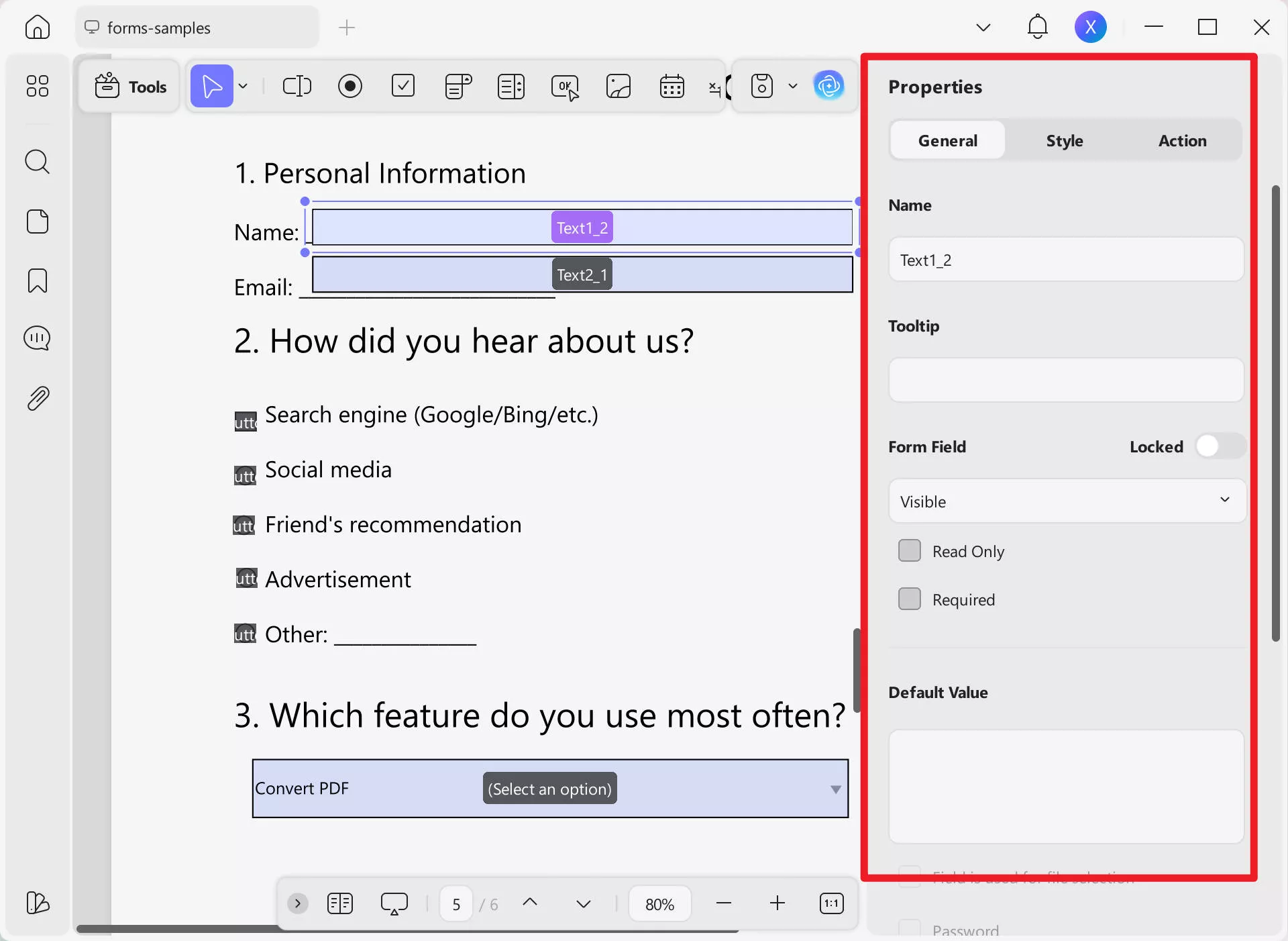Click inside the Tooltip input field
The image size is (1288, 941).
click(x=1065, y=380)
